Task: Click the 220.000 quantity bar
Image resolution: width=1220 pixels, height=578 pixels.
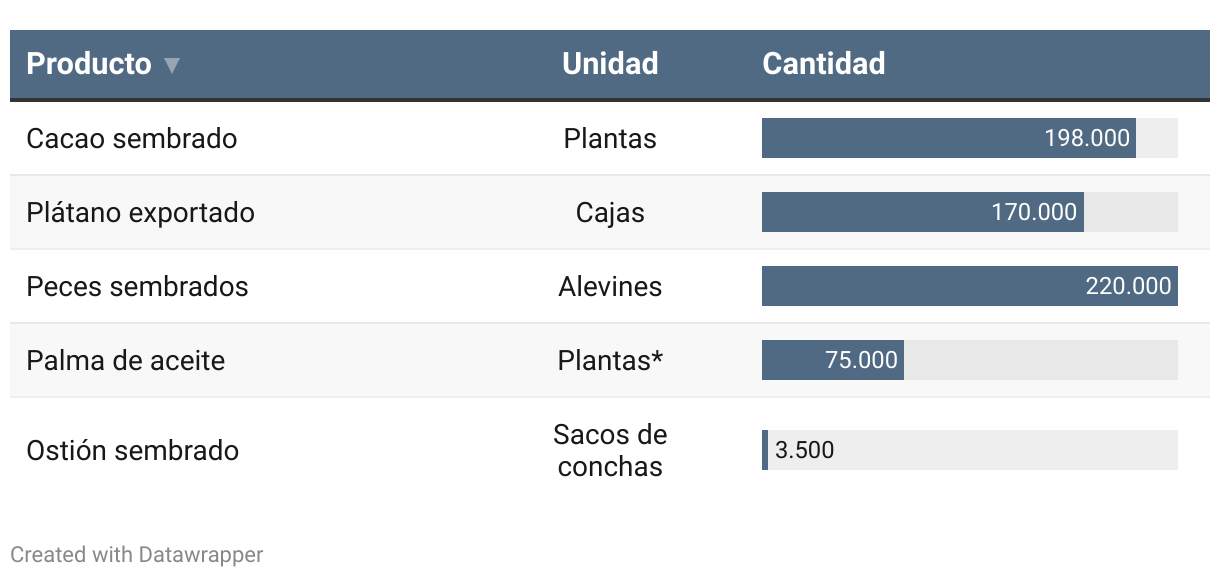Action: pos(969,286)
